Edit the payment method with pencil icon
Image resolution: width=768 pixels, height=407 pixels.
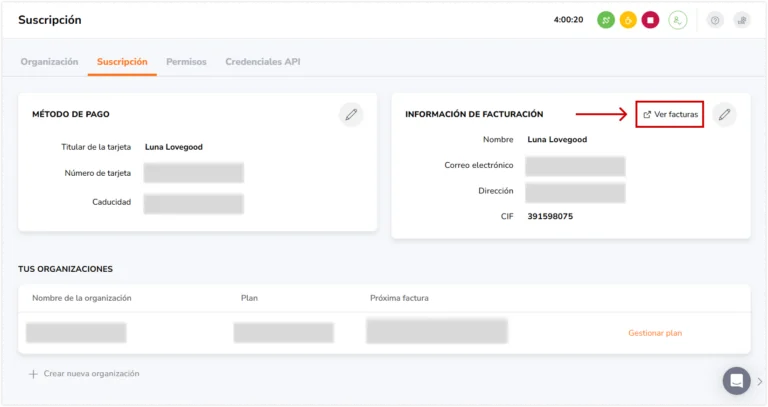351,115
